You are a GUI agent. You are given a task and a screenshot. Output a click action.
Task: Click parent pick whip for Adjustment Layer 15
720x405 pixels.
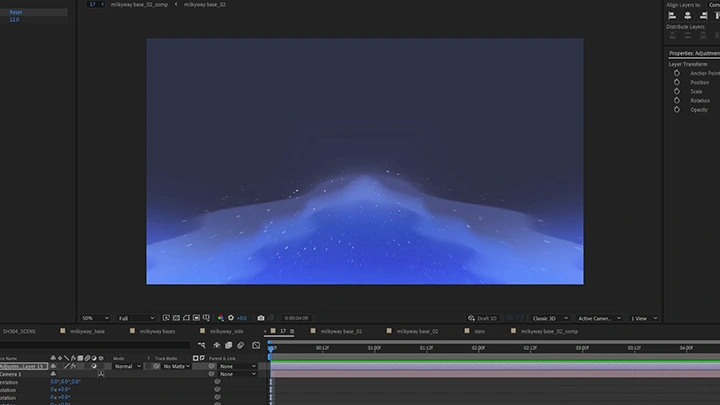[212, 366]
